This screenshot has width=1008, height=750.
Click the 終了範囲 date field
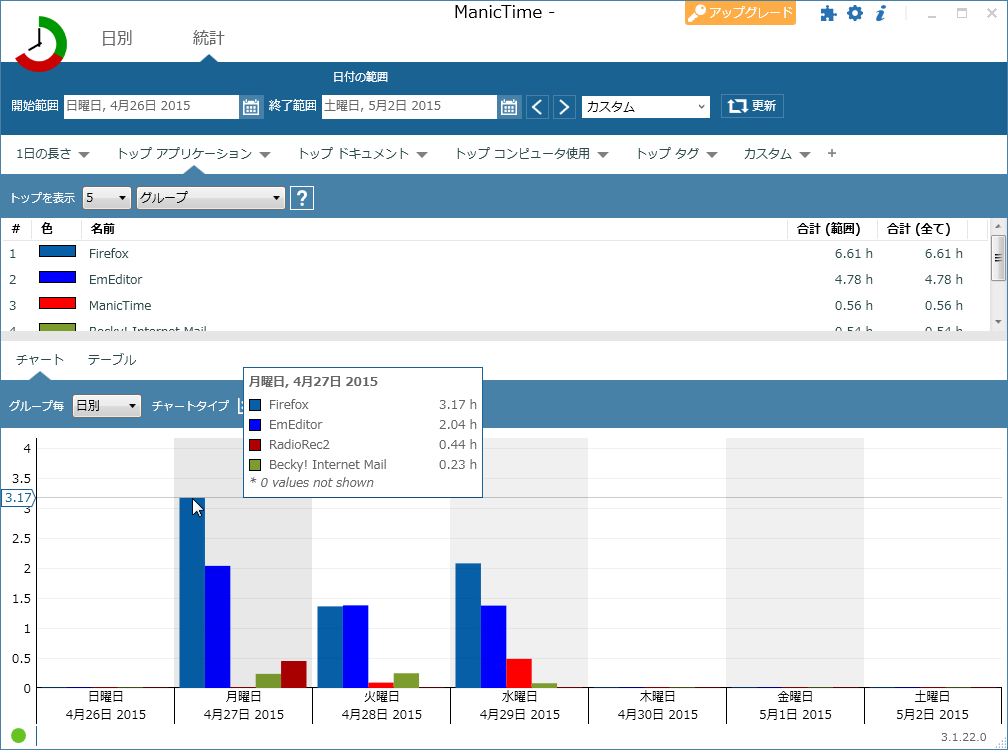[410, 107]
